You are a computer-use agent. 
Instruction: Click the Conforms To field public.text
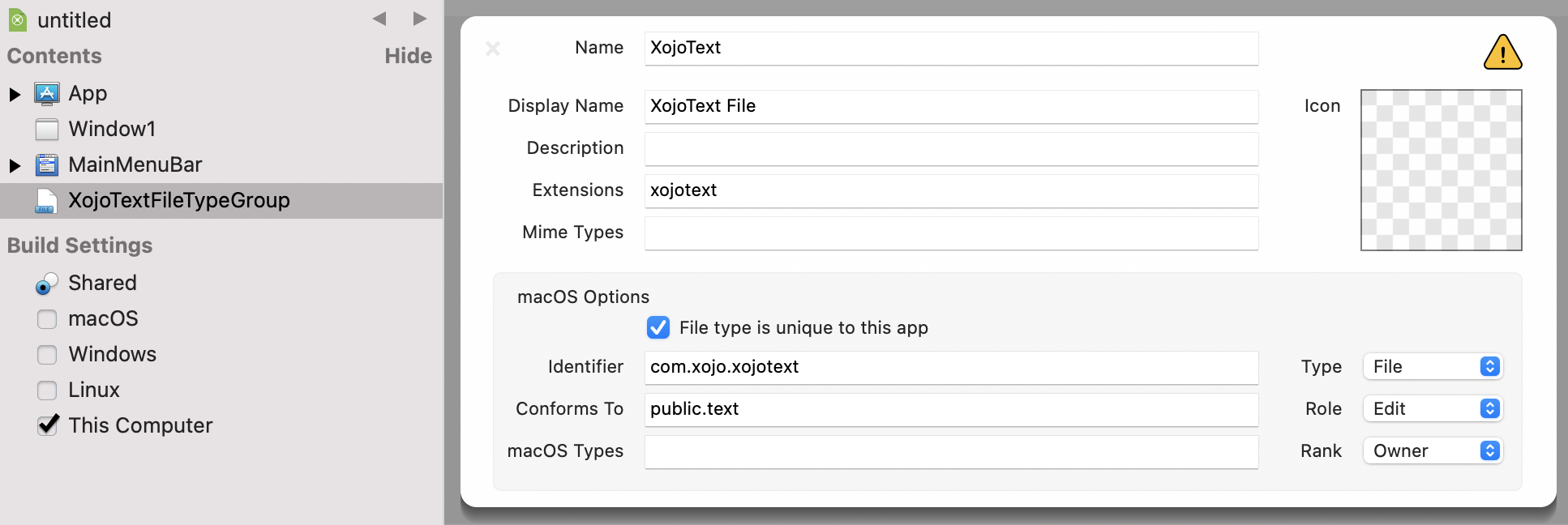tap(951, 409)
